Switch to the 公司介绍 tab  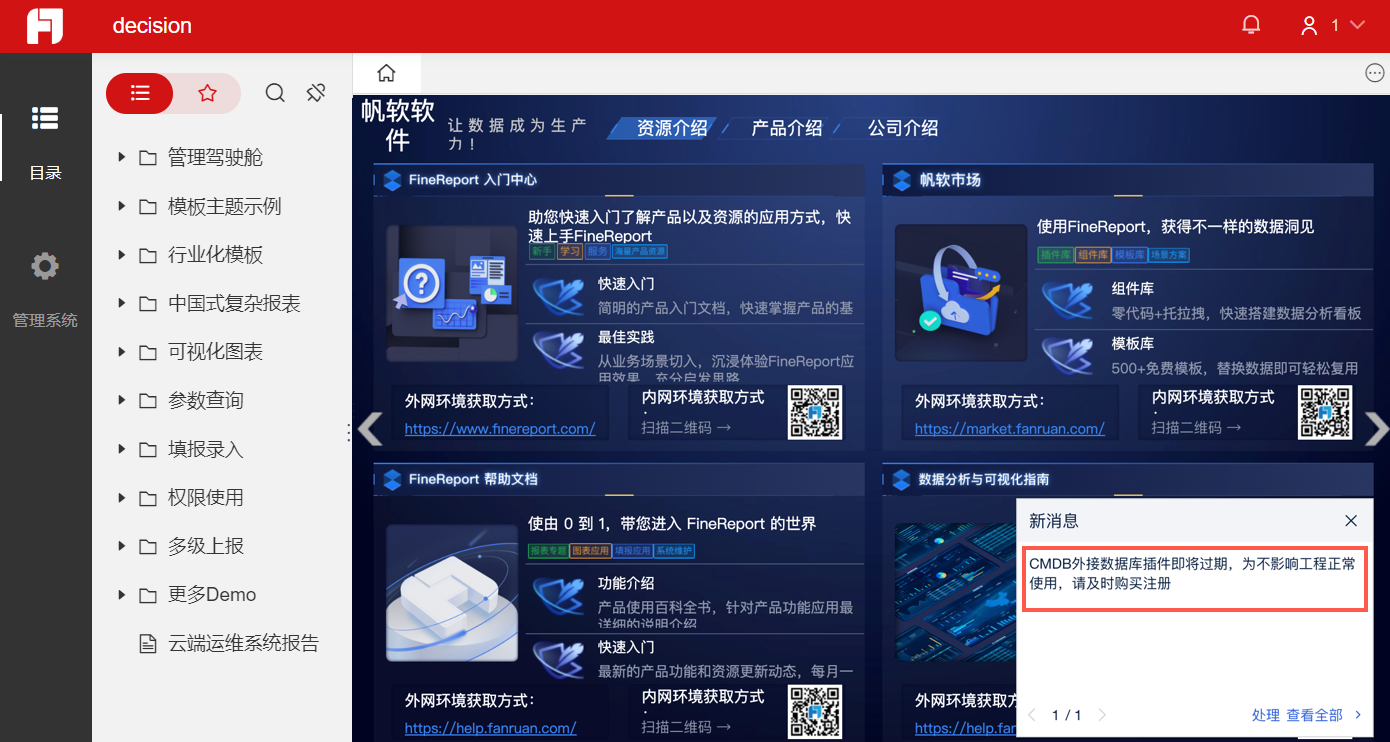pyautogui.click(x=903, y=128)
